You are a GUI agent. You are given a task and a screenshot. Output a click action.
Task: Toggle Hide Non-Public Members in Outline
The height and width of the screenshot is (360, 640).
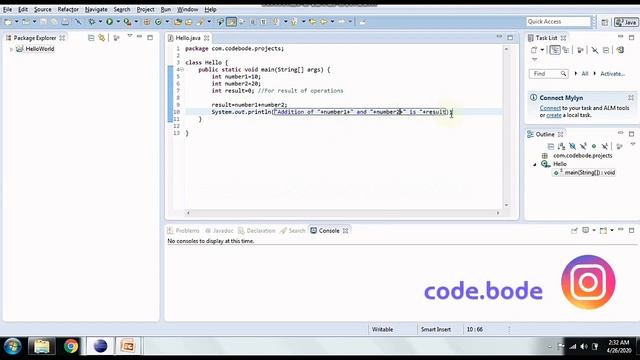point(594,146)
